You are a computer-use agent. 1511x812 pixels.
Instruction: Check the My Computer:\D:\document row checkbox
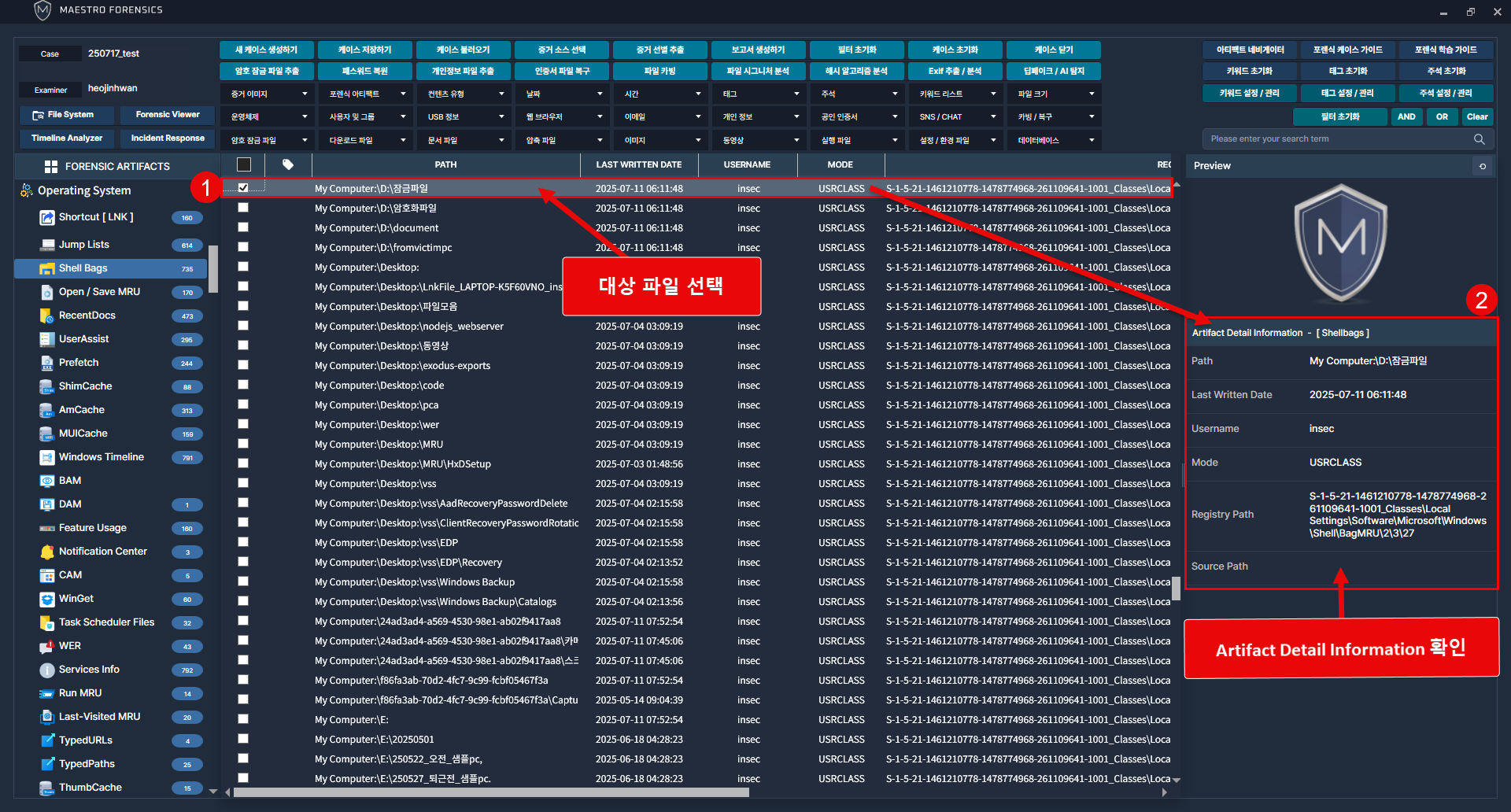click(243, 227)
